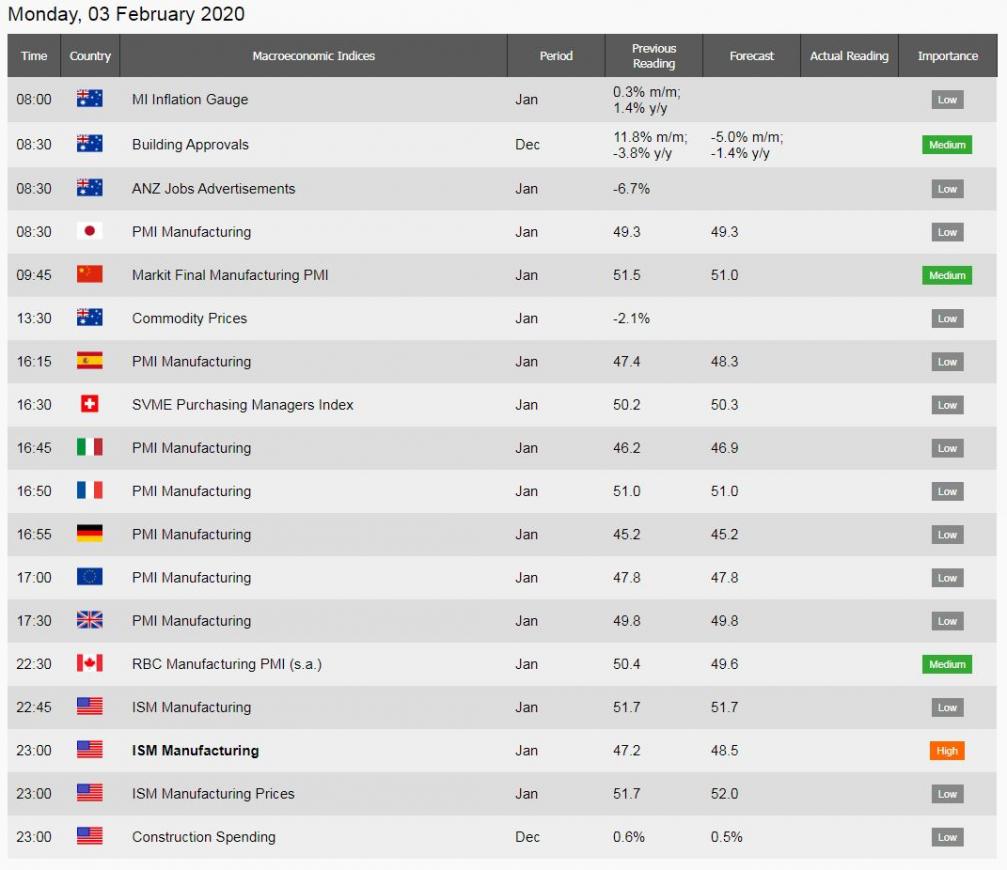Click the France flag icon

click(89, 491)
